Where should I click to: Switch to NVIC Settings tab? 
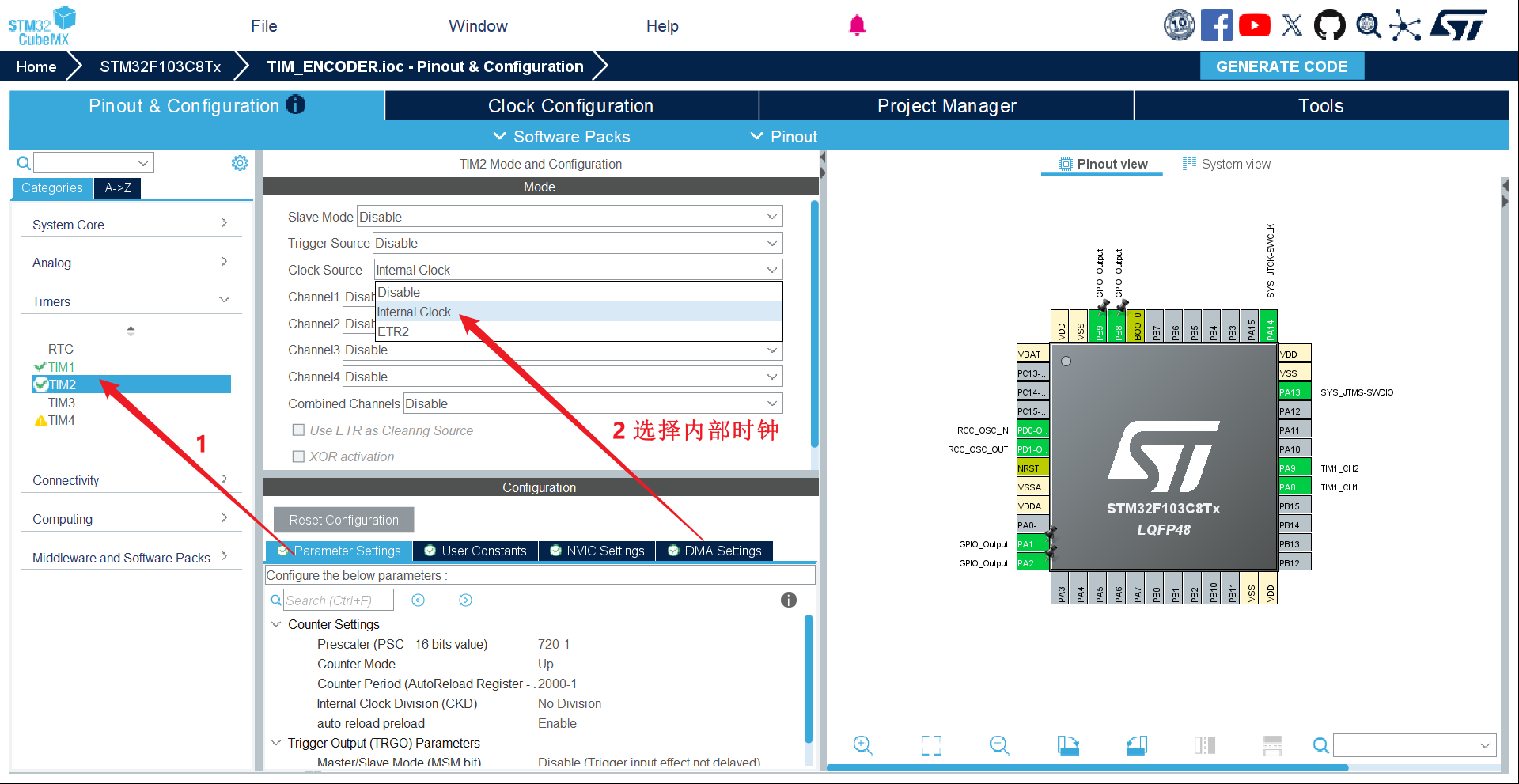pos(597,551)
